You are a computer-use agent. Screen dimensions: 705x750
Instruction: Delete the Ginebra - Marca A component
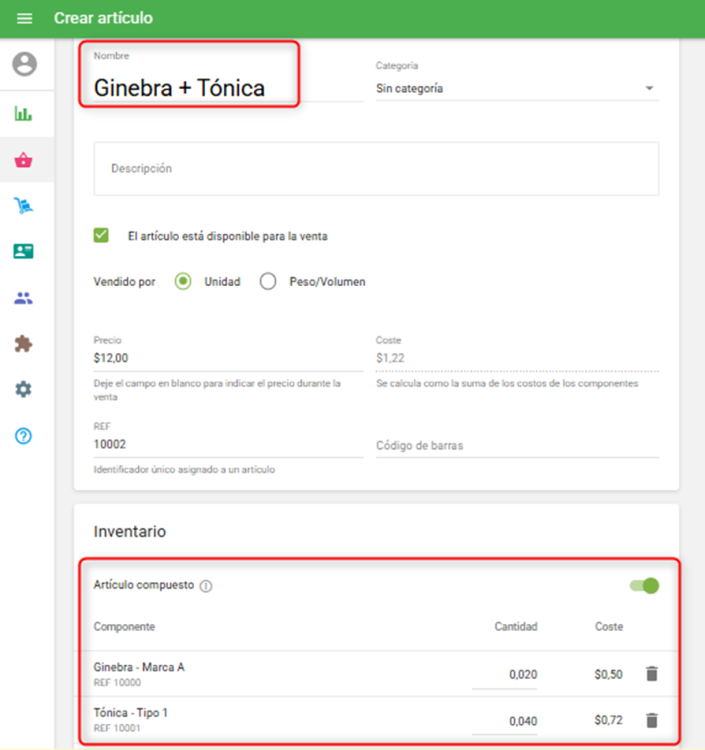point(652,674)
